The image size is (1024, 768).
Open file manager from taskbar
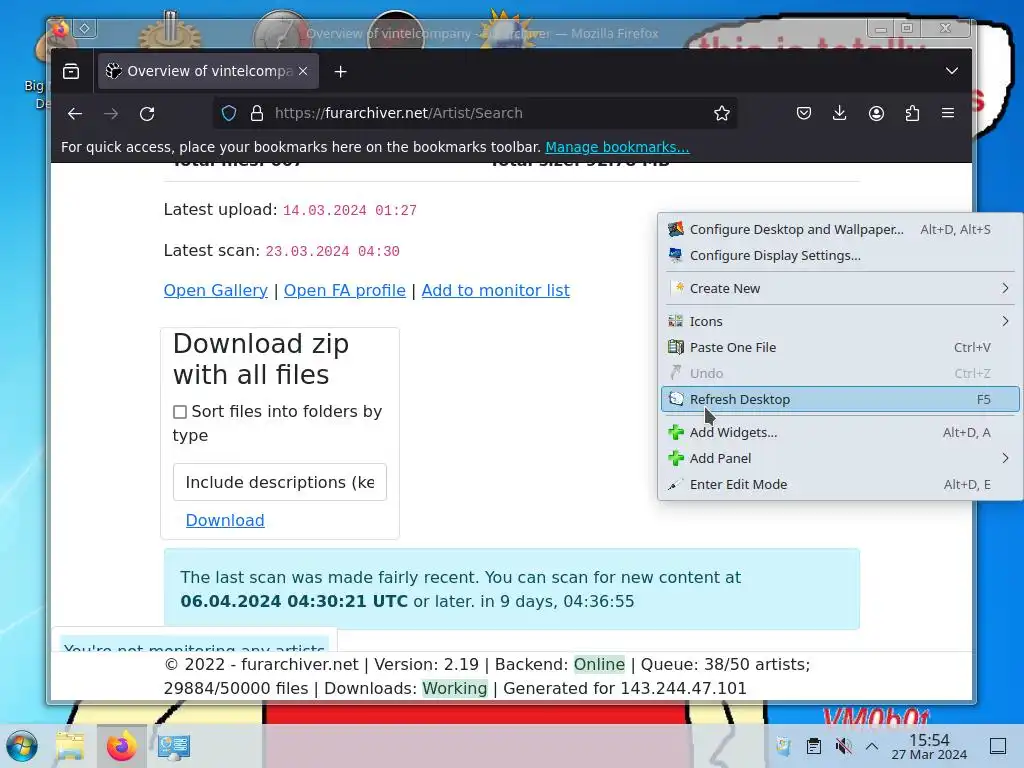[70, 746]
